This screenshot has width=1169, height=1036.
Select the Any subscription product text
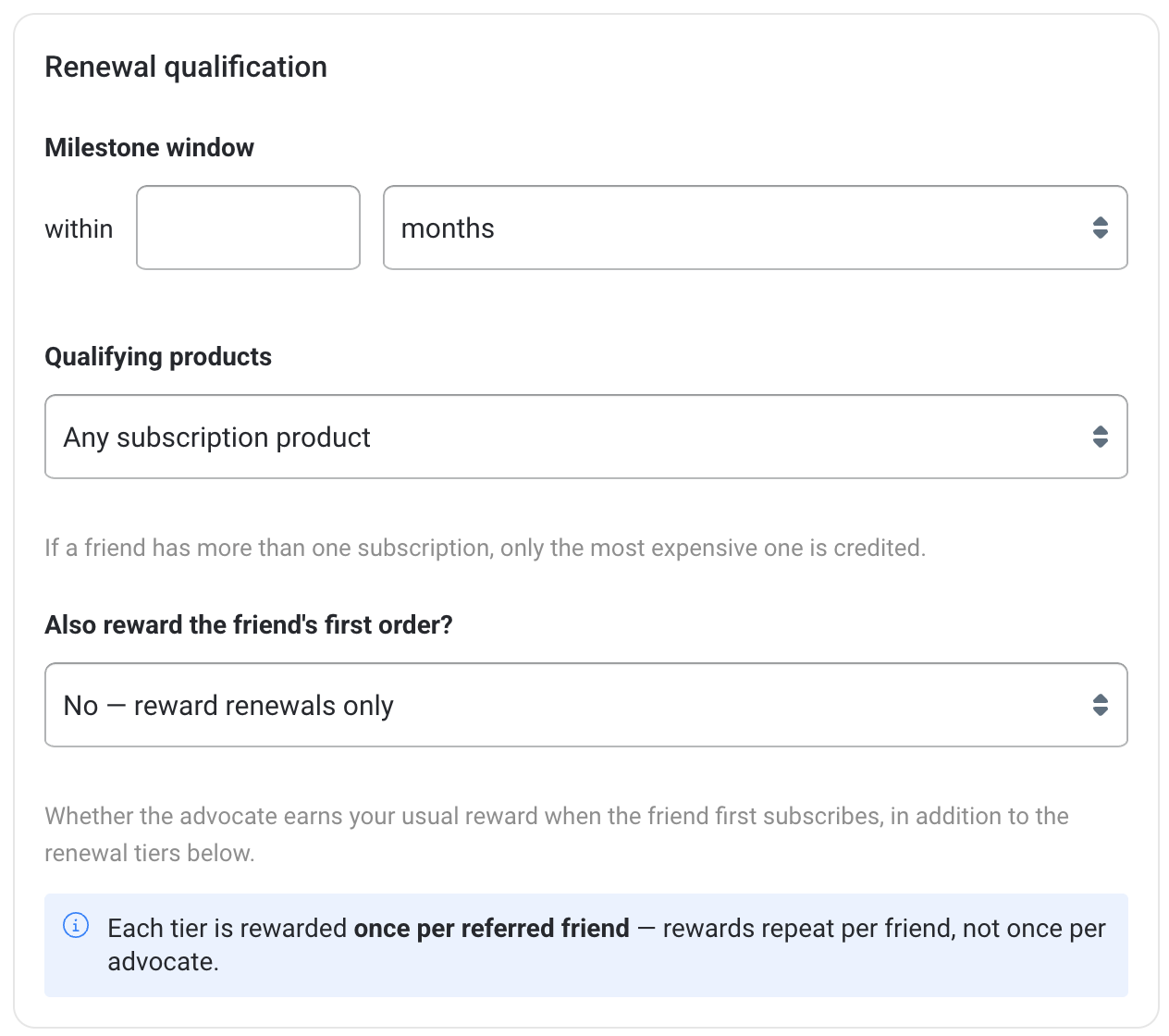click(x=216, y=438)
